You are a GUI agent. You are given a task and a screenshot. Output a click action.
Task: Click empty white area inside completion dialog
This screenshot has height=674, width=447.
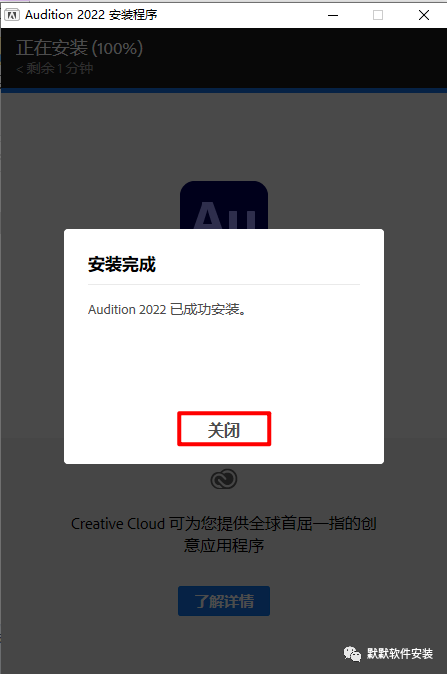click(224, 365)
